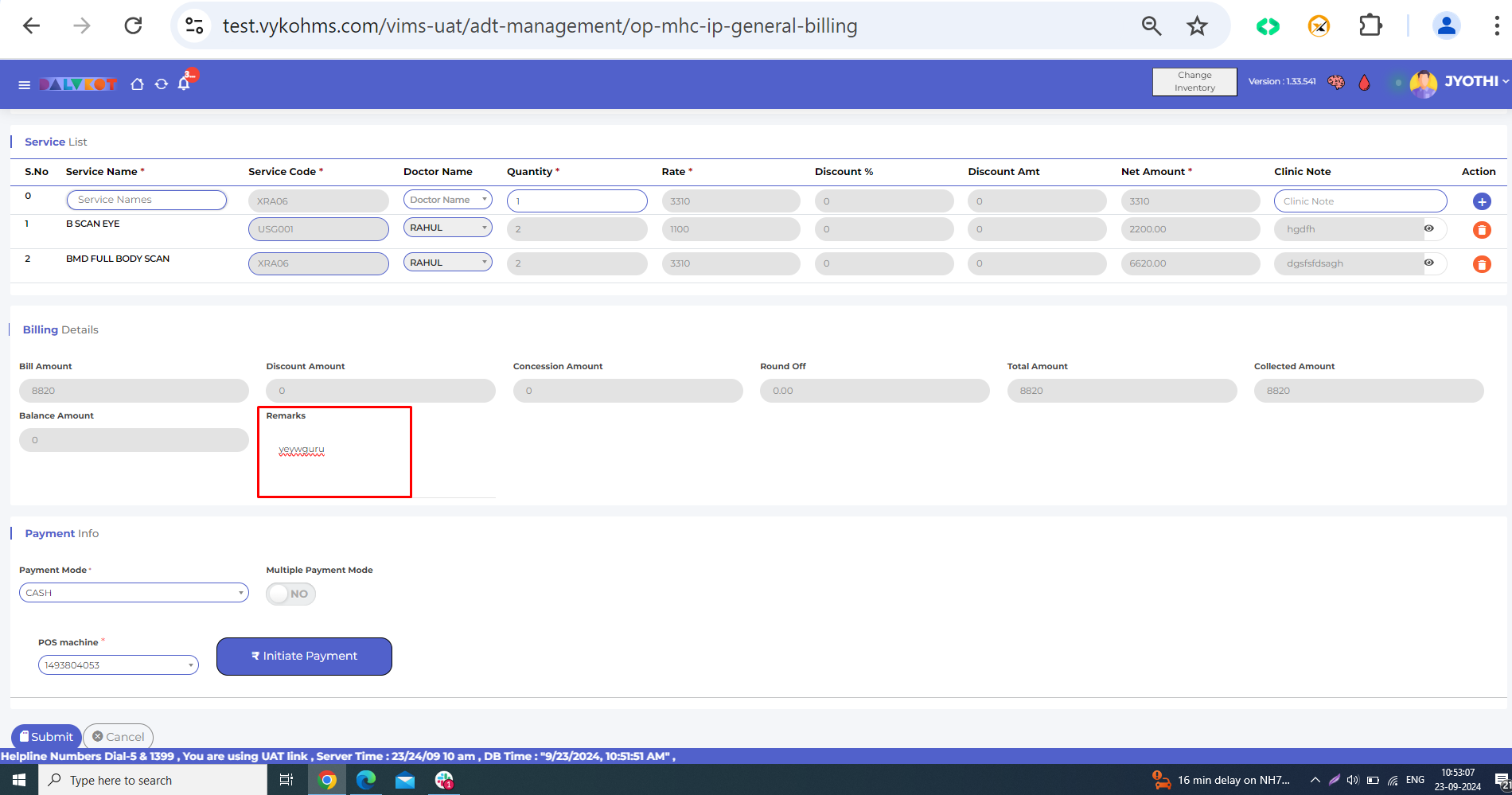Open notifications bell icon

(x=185, y=84)
